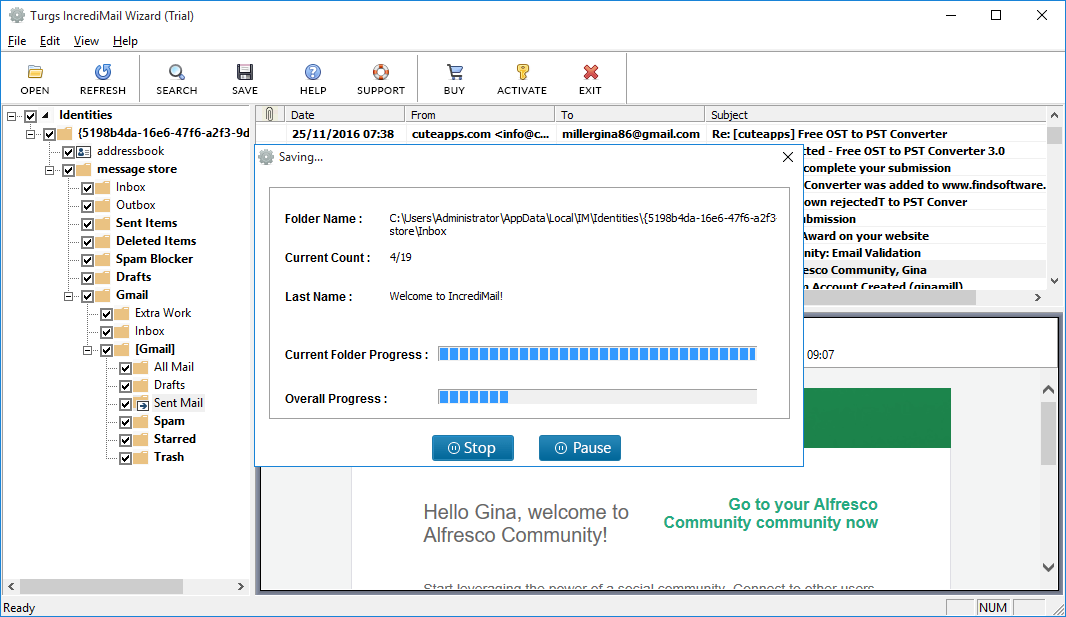Image resolution: width=1066 pixels, height=617 pixels.
Task: Click the Current Folder Progress bar
Action: pyautogui.click(x=598, y=354)
